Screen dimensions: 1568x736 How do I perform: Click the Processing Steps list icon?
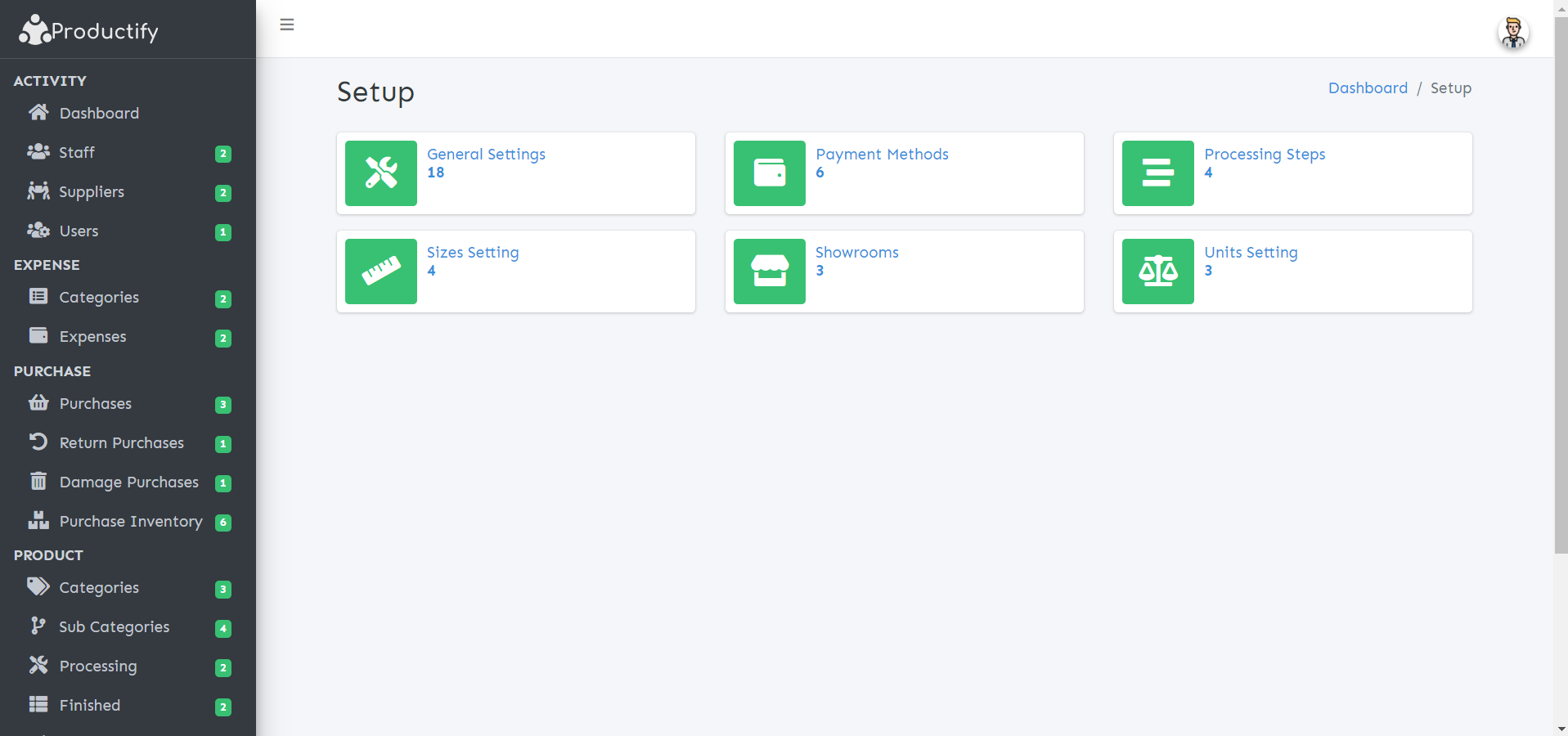pyautogui.click(x=1157, y=173)
